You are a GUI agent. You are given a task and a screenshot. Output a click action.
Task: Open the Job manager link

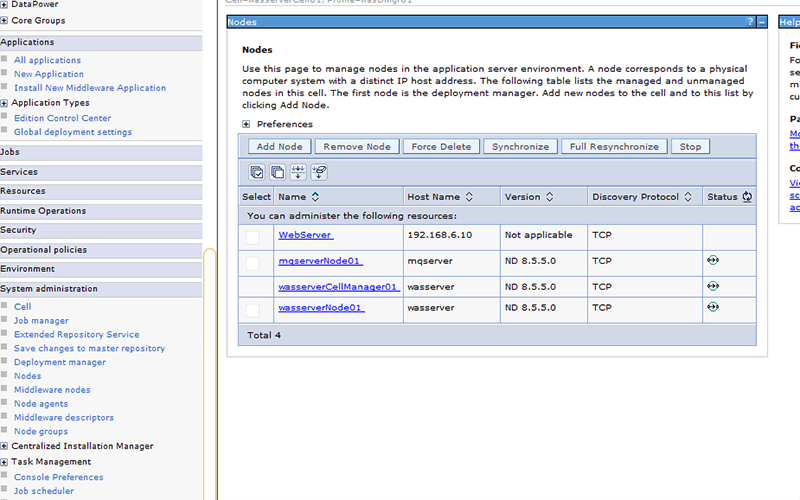41,320
